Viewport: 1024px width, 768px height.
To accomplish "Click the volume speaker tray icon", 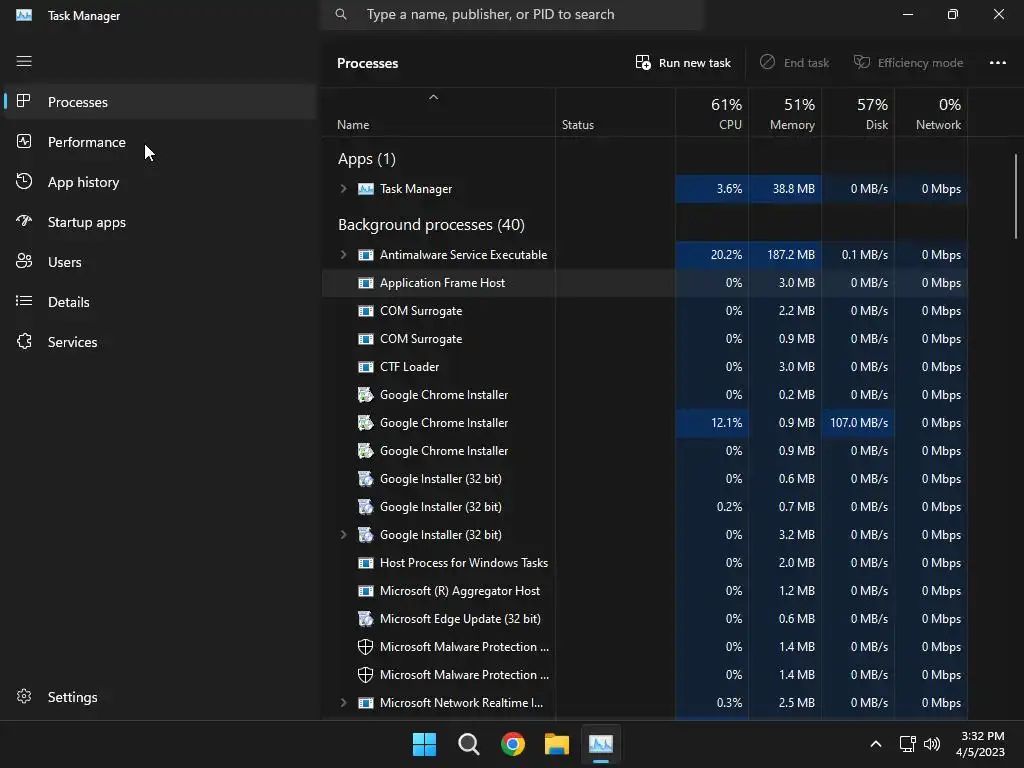I will [932, 744].
